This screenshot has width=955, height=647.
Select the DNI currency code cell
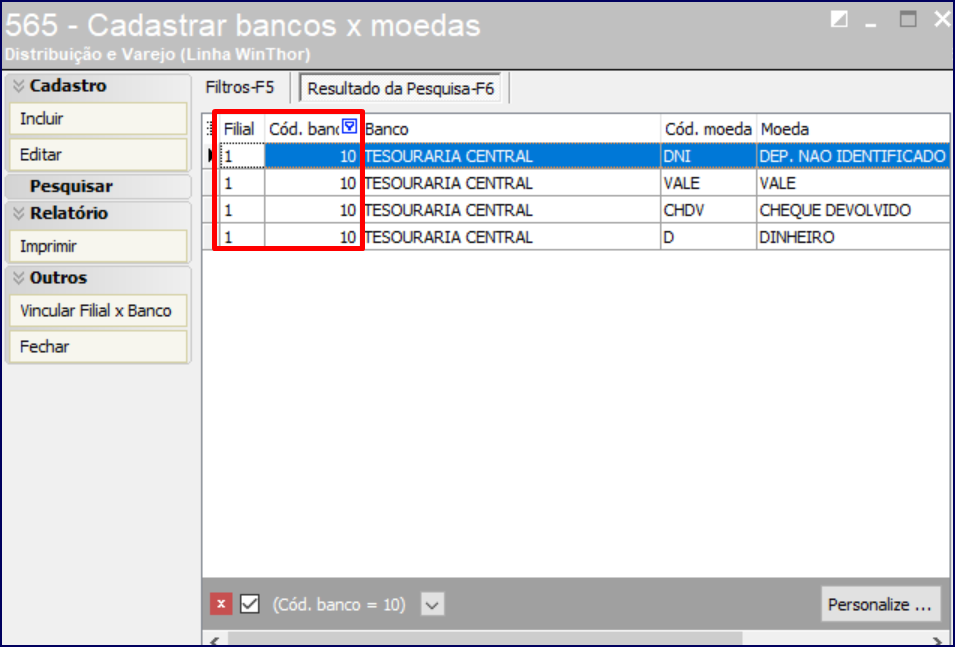tap(708, 156)
